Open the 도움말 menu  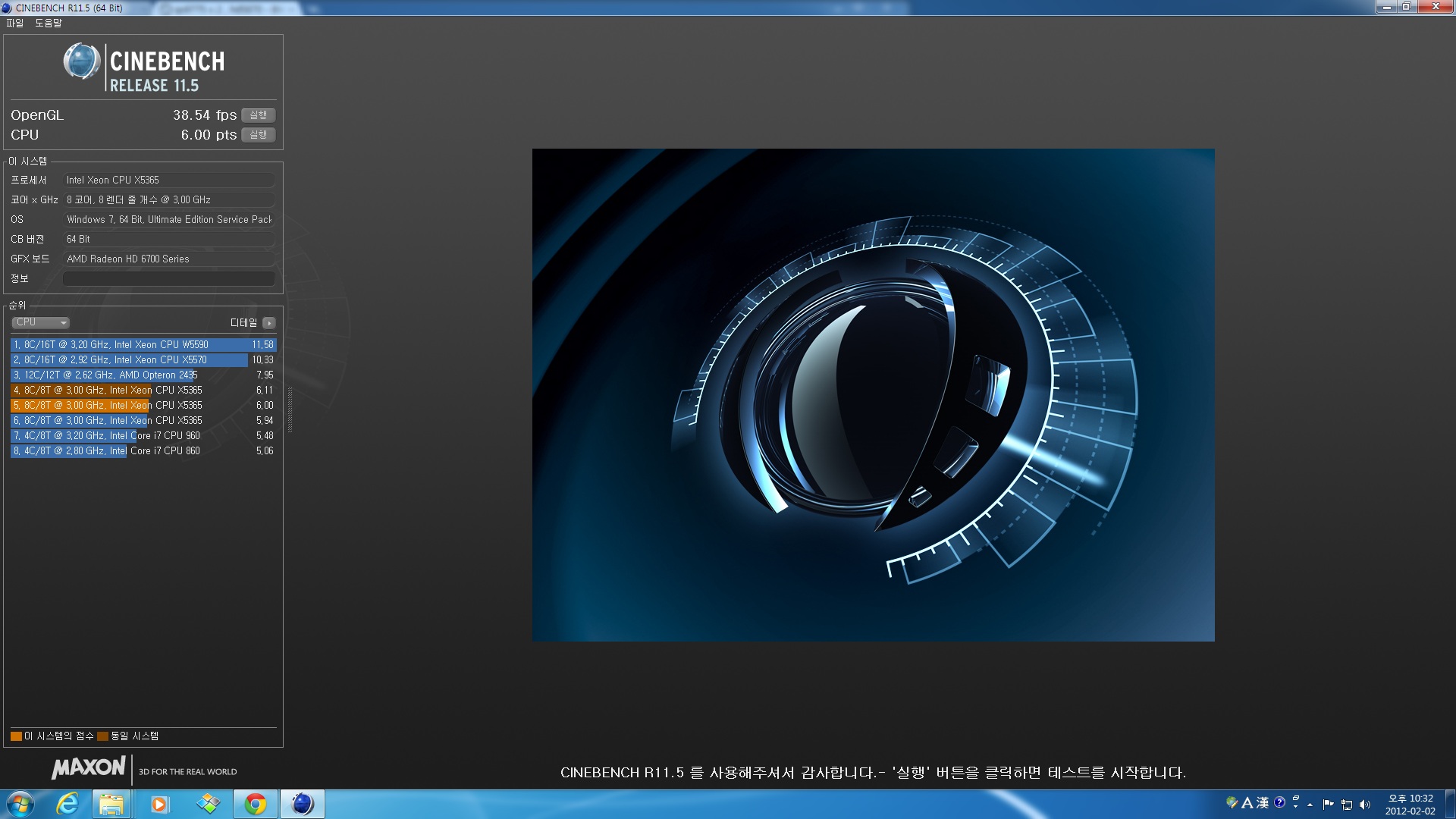click(49, 23)
